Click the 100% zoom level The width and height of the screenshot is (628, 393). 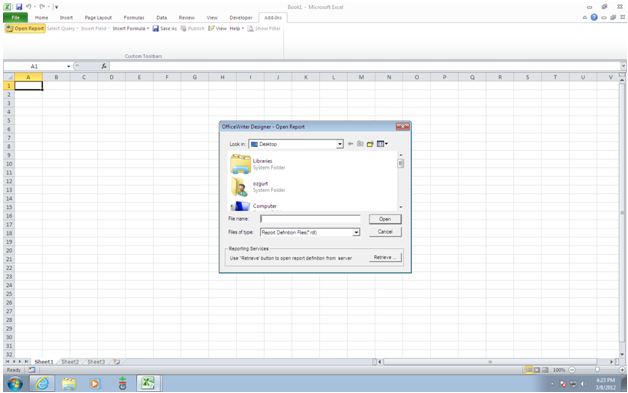click(559, 370)
